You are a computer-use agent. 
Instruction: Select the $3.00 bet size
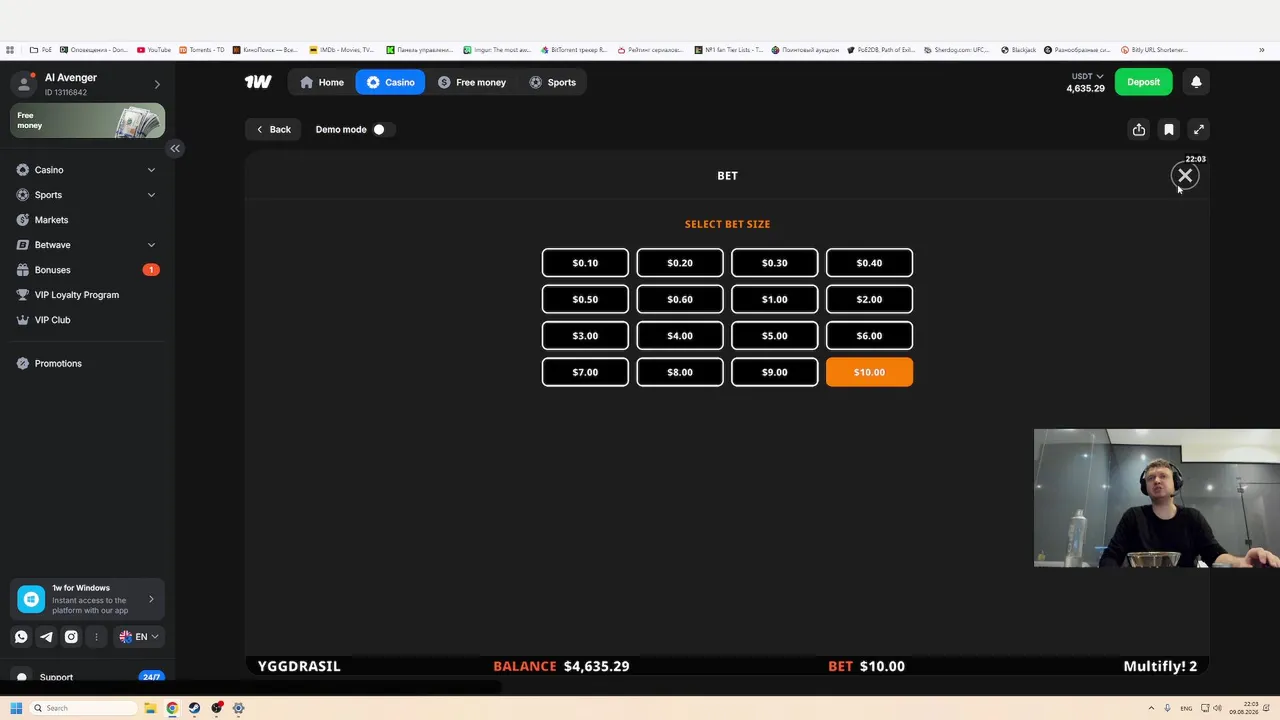pos(585,336)
